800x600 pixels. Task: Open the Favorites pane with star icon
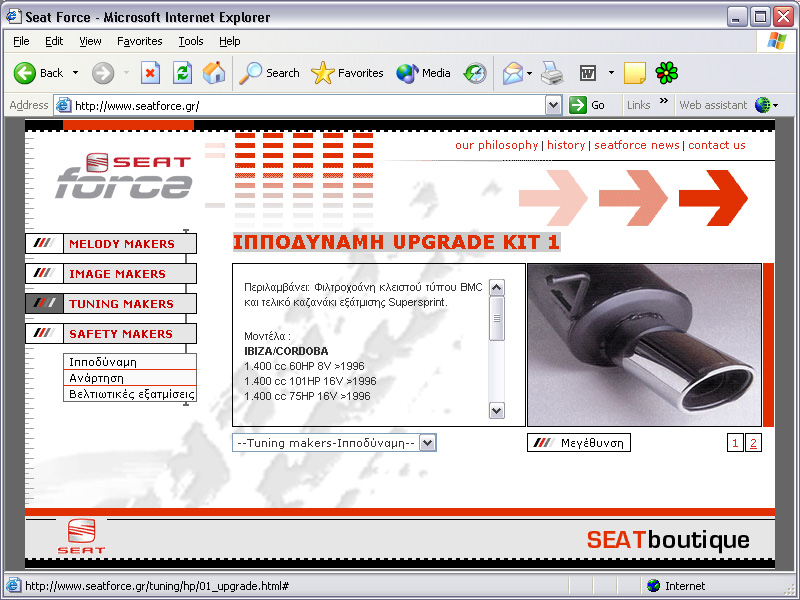pyautogui.click(x=347, y=73)
